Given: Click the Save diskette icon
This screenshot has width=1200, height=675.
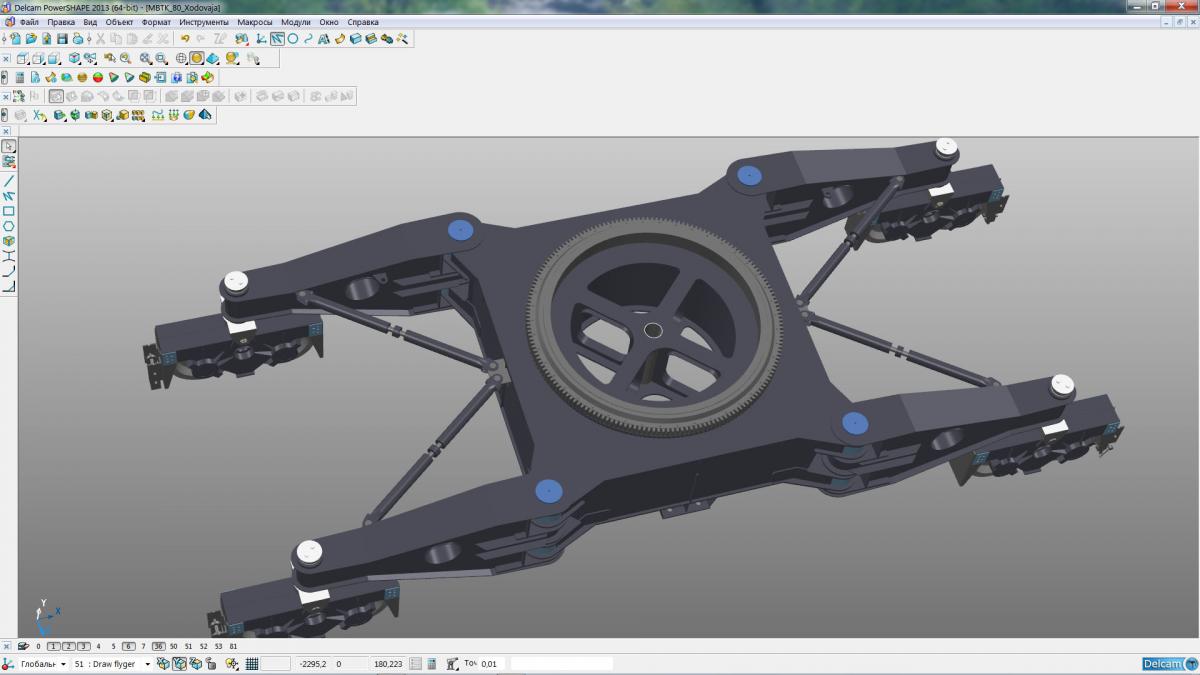Looking at the screenshot, I should coord(62,39).
